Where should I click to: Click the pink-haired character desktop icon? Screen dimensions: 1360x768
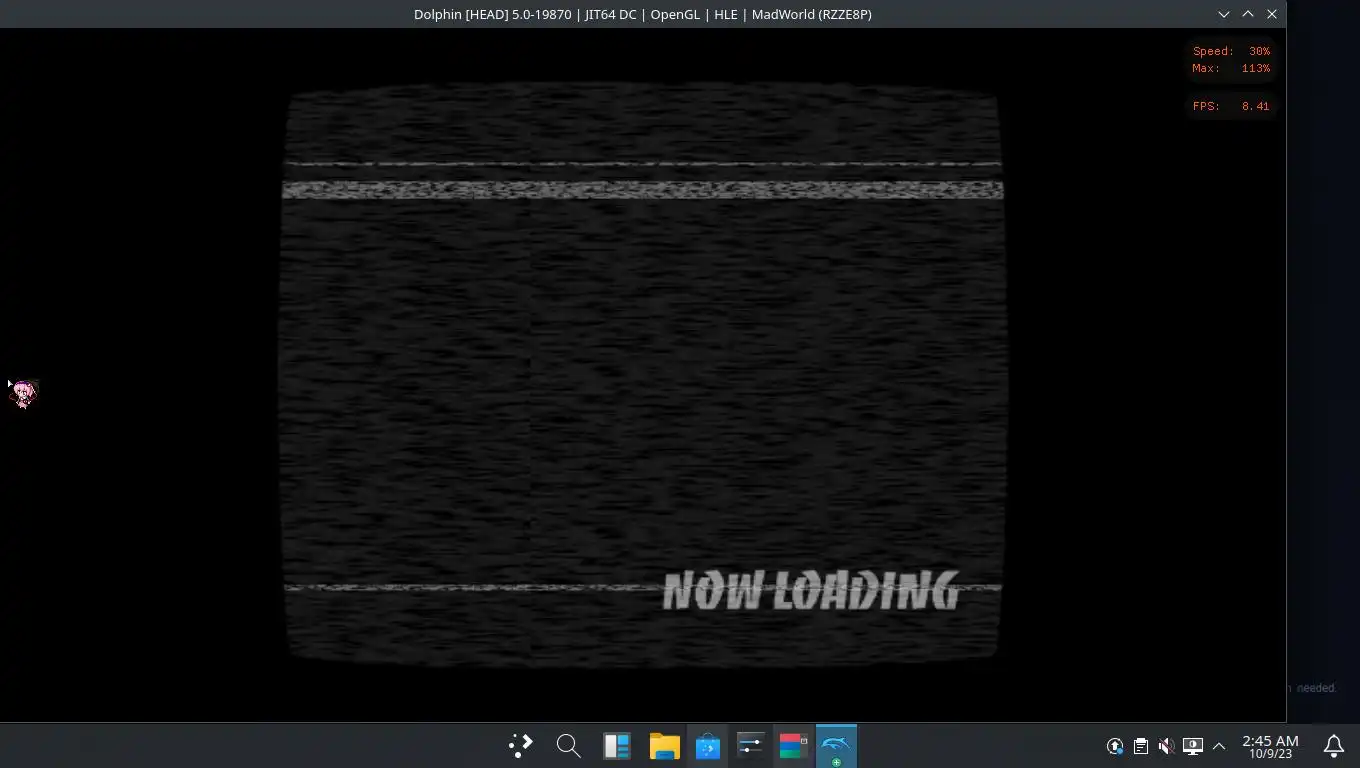click(23, 393)
